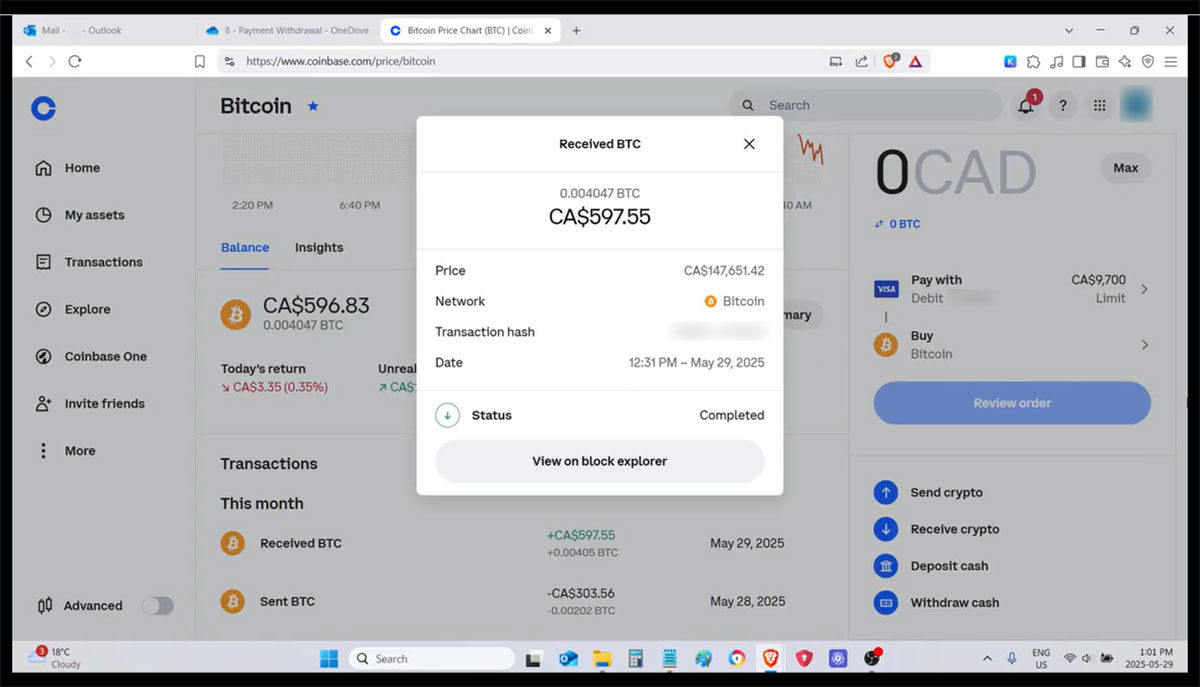Viewport: 1200px width, 687px height.
Task: Open File Explorer from the taskbar
Action: click(602, 658)
